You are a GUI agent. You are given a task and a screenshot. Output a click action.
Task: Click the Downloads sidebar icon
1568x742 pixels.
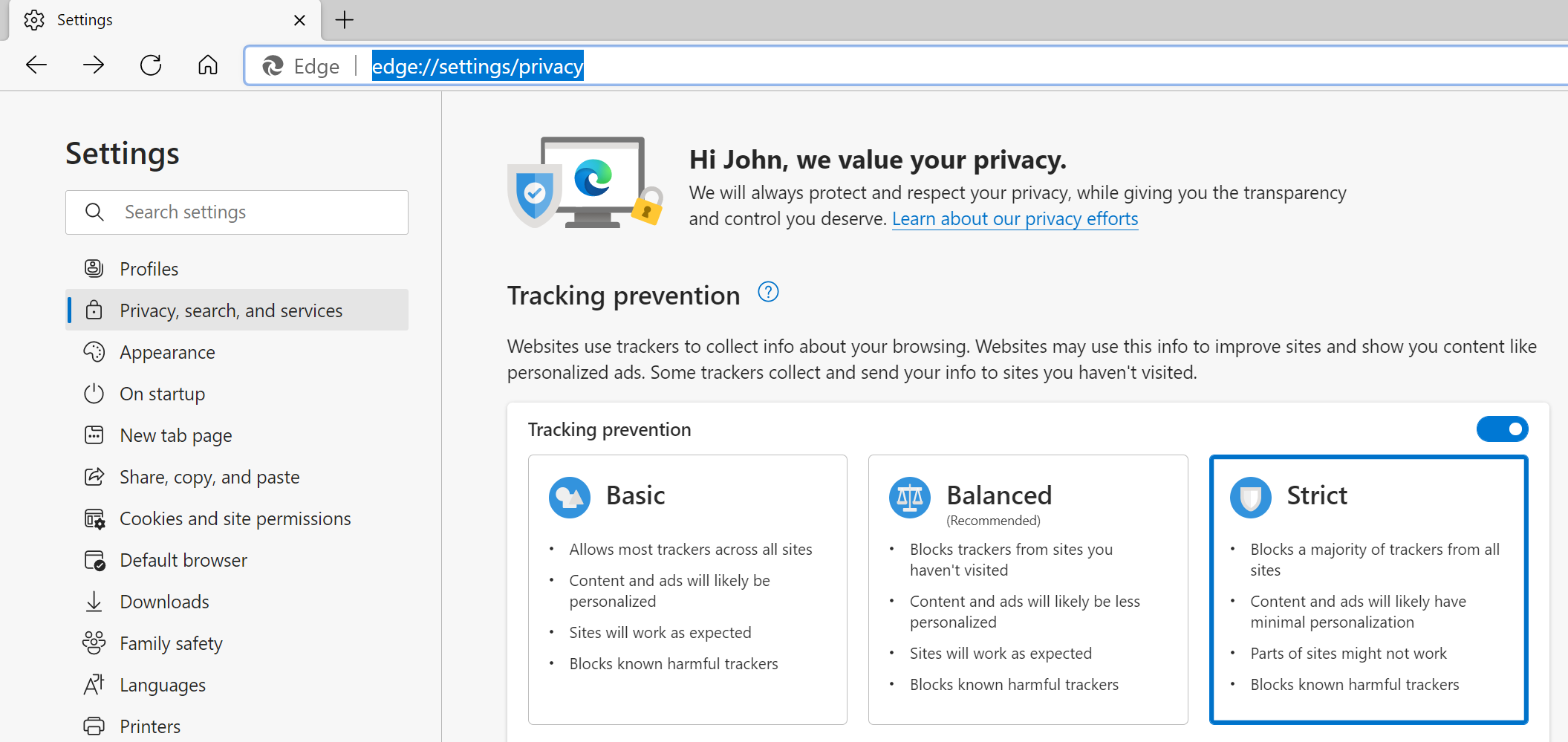[94, 602]
